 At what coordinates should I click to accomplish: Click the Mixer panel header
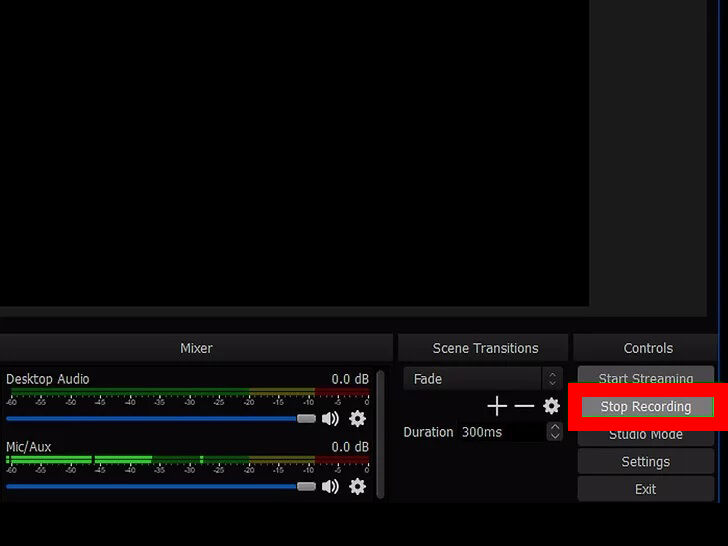[196, 348]
